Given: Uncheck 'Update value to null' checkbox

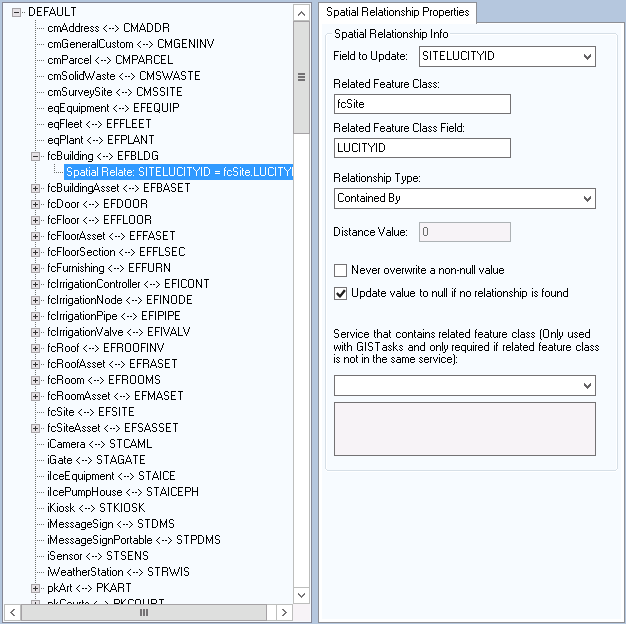Looking at the screenshot, I should pos(341,293).
